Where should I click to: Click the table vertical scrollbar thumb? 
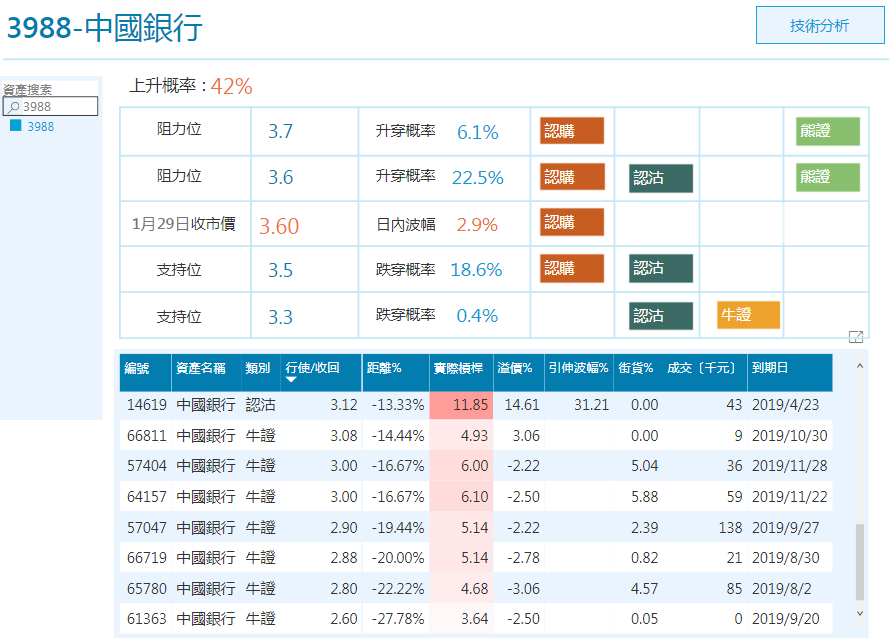click(860, 561)
